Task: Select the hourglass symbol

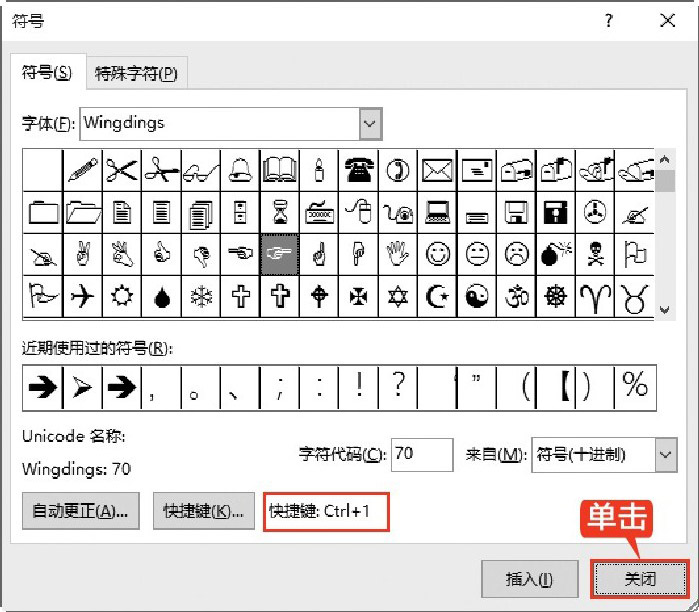Action: tap(280, 212)
